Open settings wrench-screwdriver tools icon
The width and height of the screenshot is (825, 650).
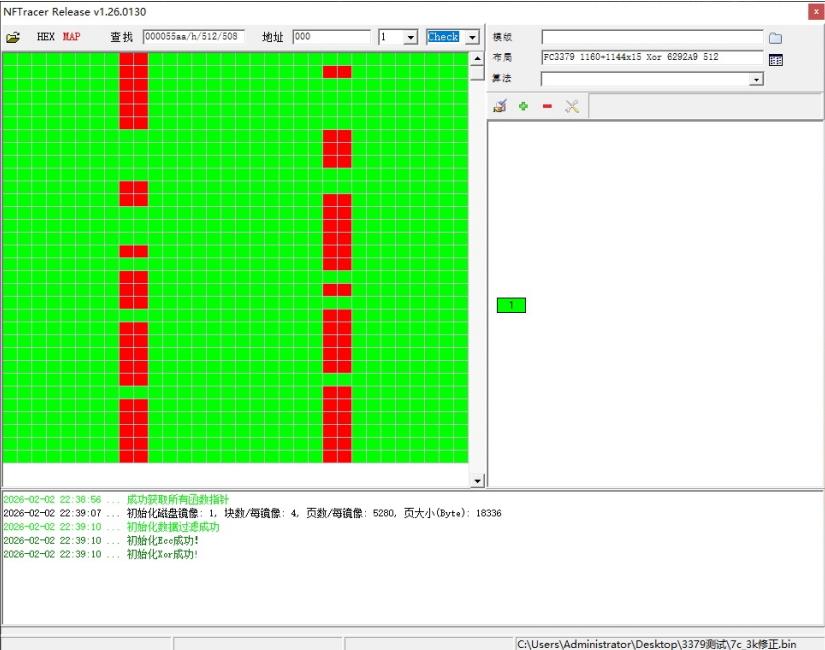(572, 106)
